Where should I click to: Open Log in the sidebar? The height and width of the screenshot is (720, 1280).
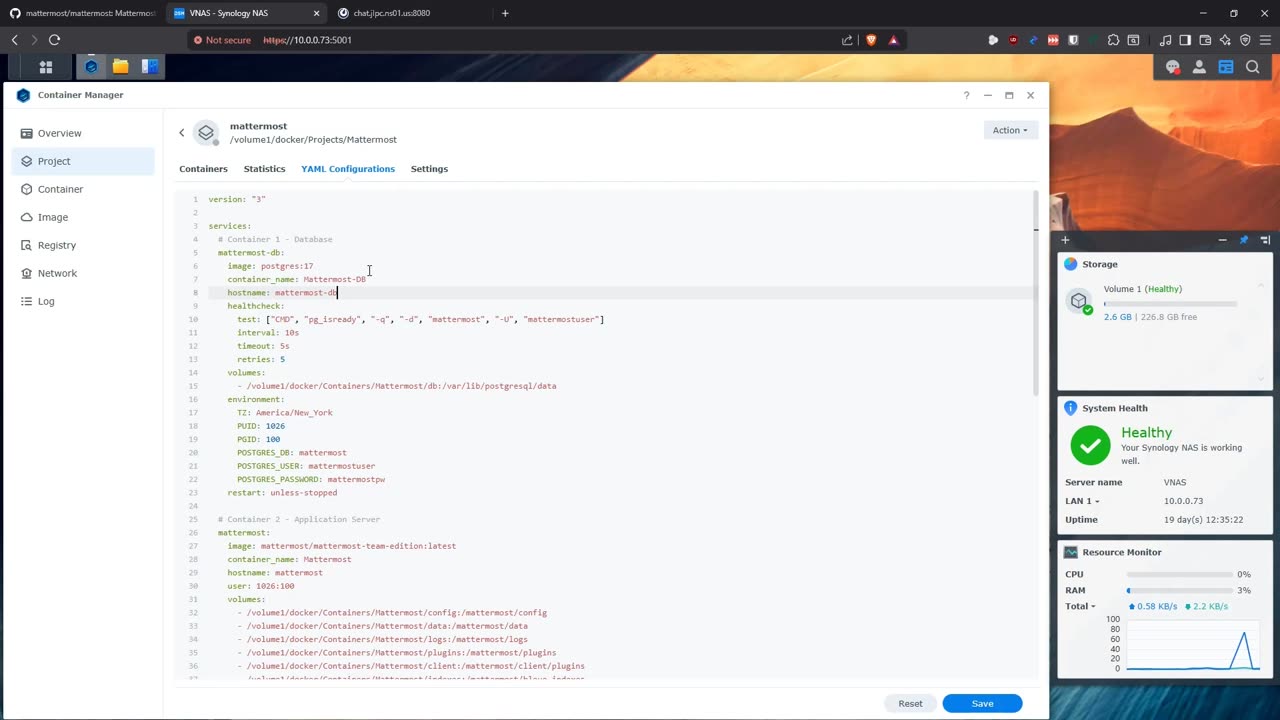pos(83,301)
